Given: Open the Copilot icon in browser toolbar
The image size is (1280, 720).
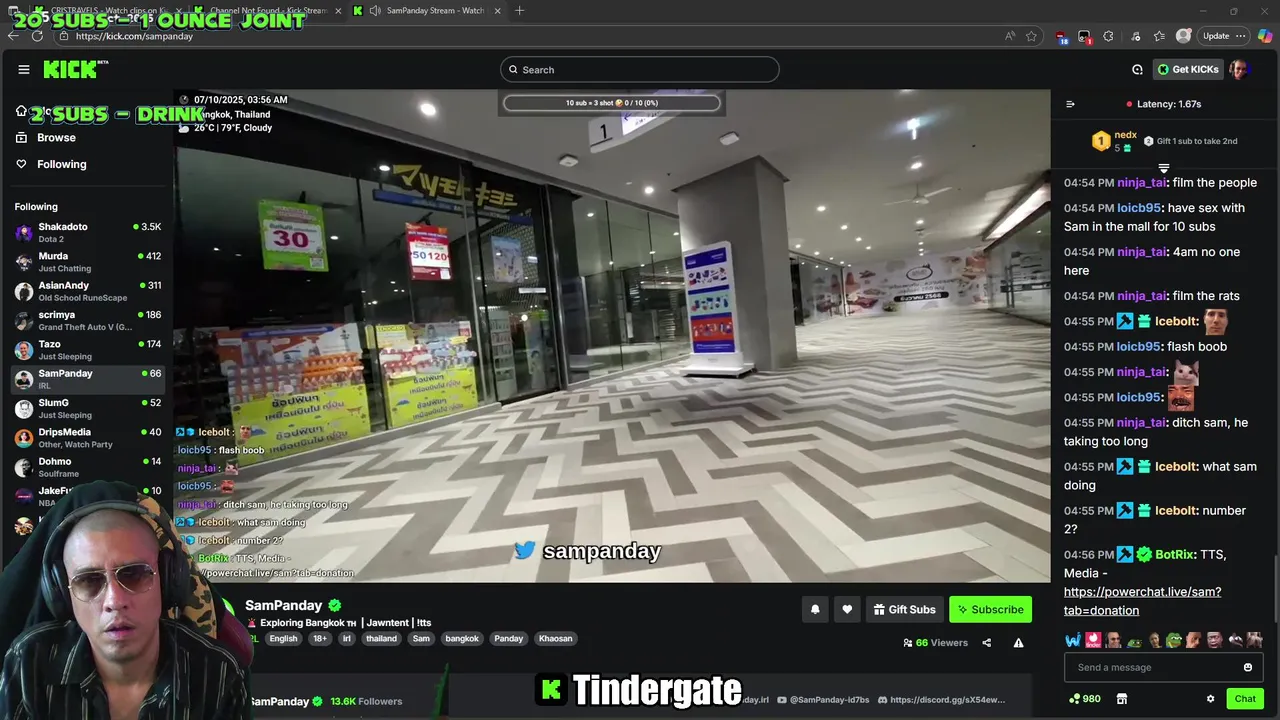Looking at the screenshot, I should (x=1265, y=36).
